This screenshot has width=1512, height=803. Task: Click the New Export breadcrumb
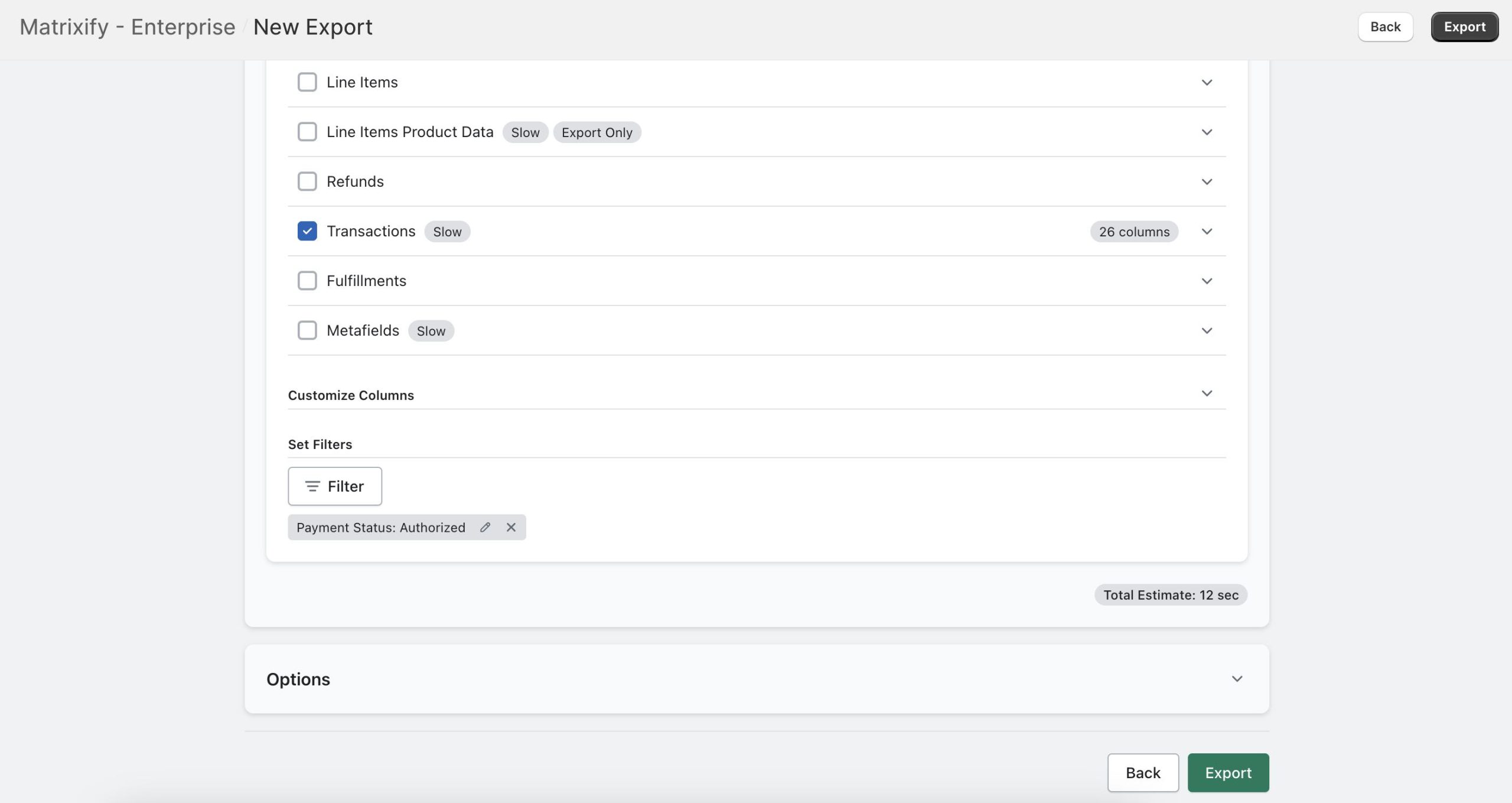click(x=313, y=27)
